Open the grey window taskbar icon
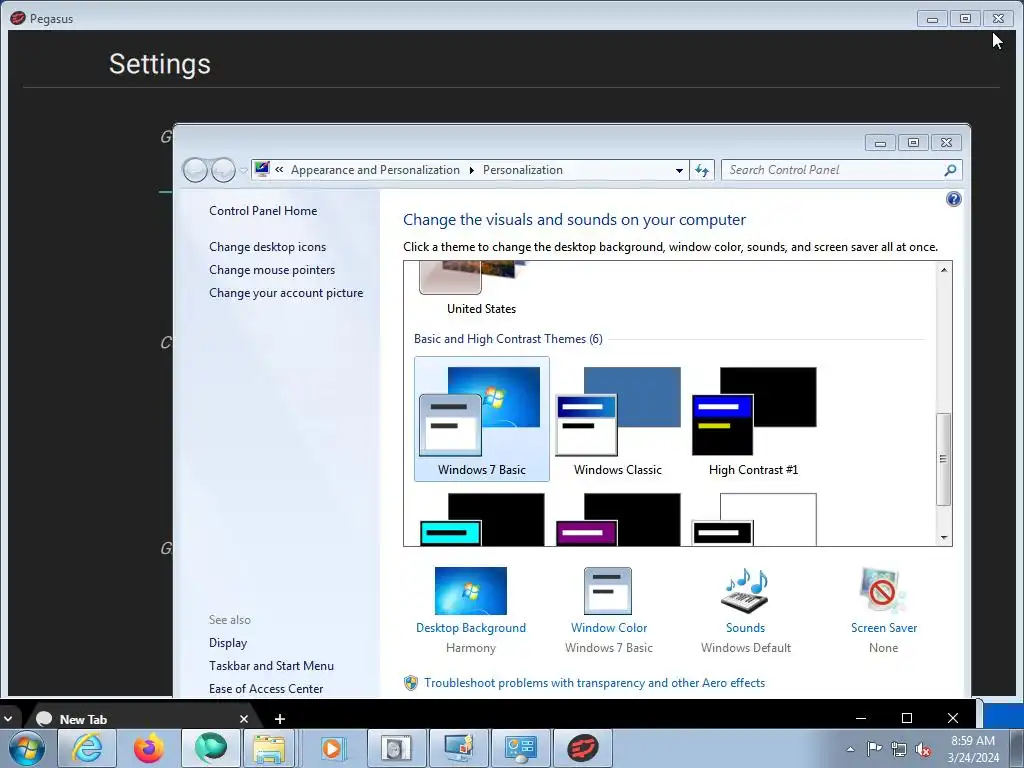 (396, 748)
